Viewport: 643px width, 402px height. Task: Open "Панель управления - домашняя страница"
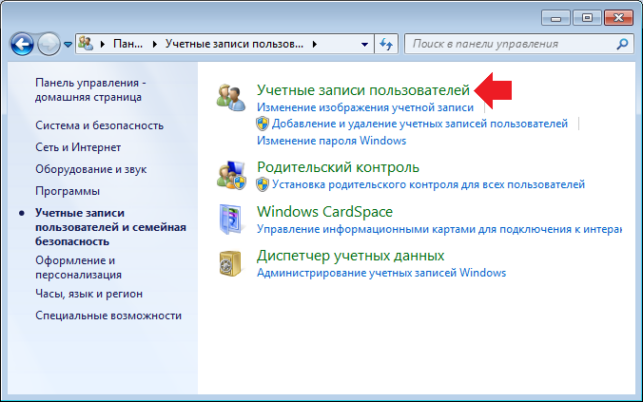pos(90,90)
